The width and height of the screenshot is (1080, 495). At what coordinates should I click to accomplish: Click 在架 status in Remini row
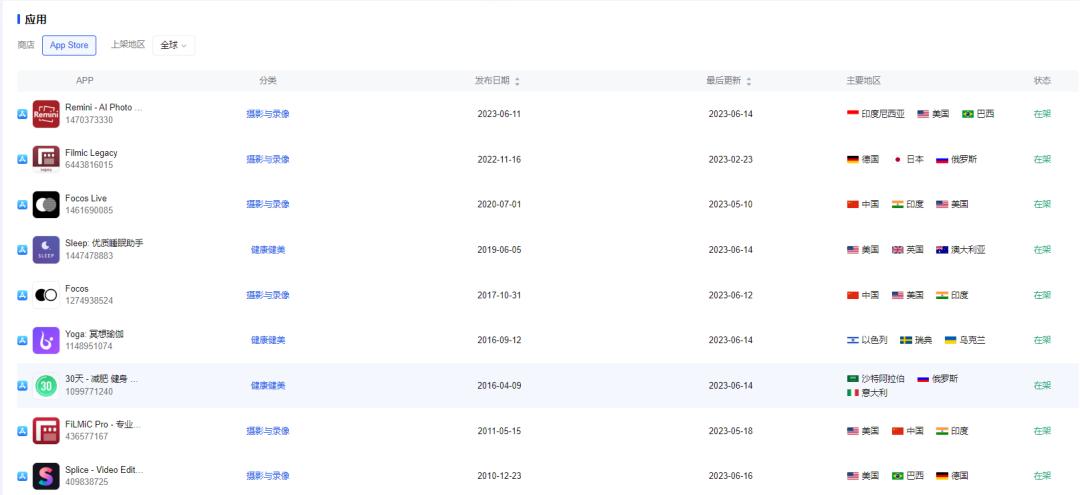coord(1042,114)
